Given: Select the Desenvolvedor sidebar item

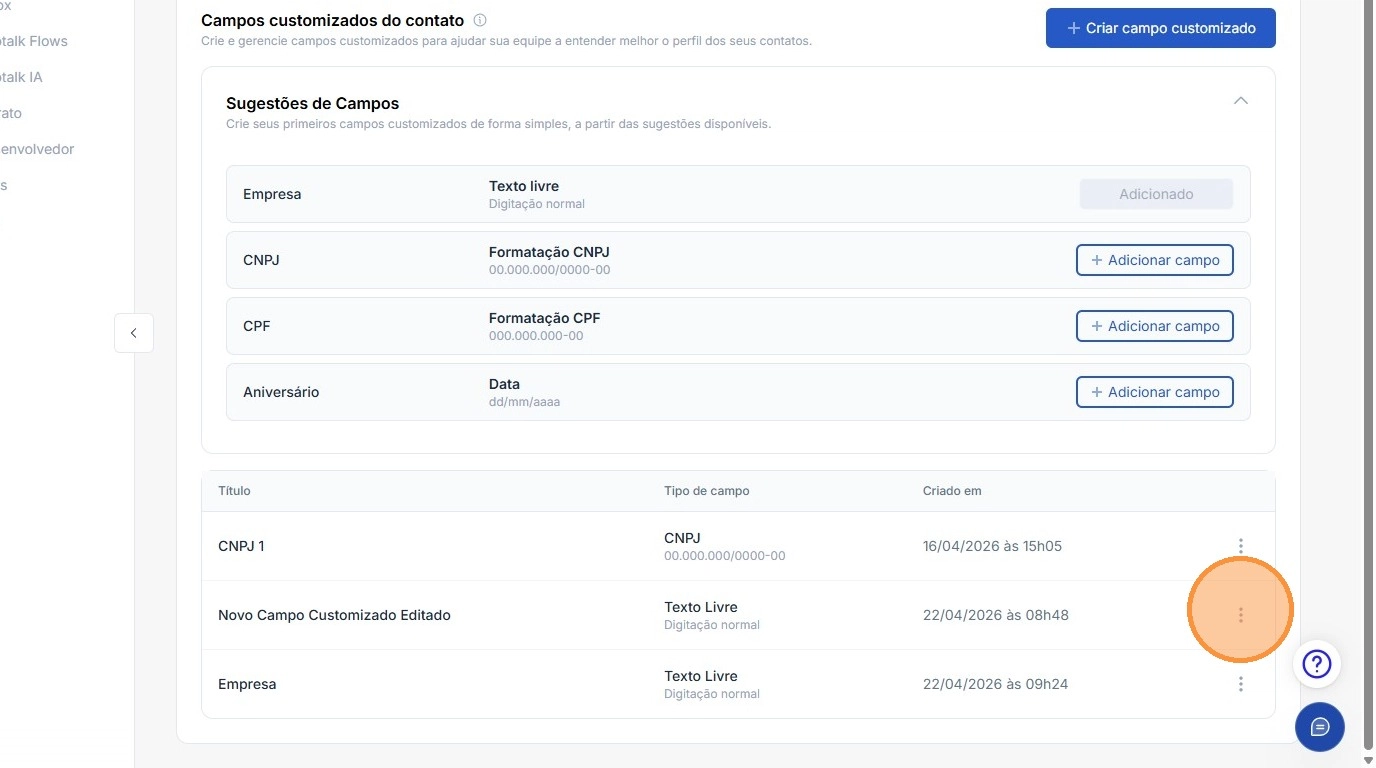Looking at the screenshot, I should (38, 149).
